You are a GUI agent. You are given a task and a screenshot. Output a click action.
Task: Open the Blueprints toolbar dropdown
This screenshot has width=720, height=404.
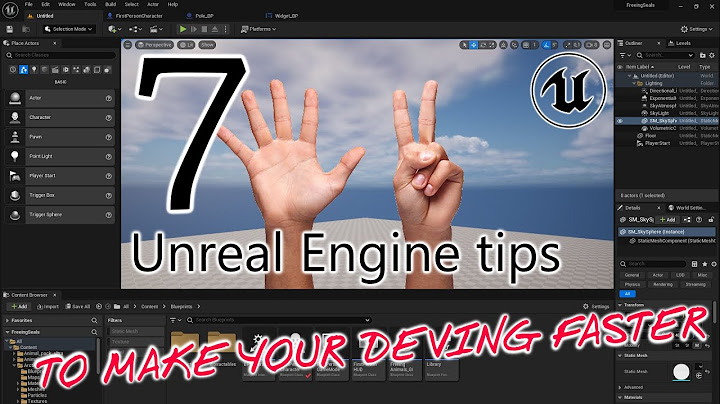135,29
